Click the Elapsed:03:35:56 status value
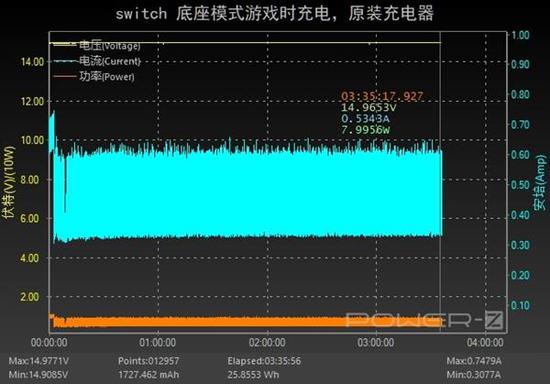 264,361
